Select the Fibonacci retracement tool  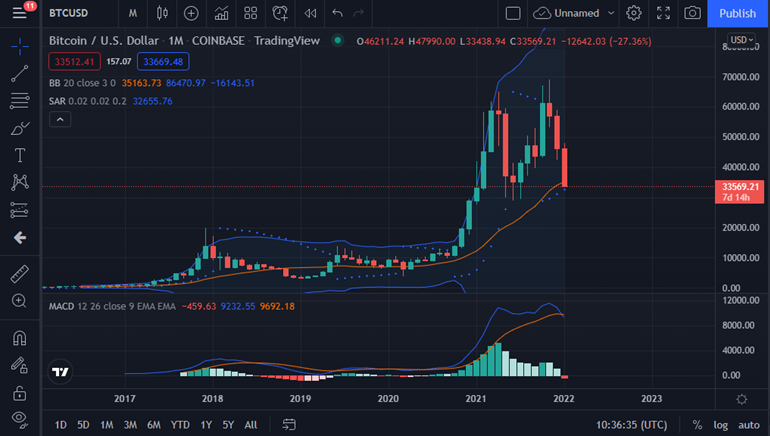pos(20,101)
